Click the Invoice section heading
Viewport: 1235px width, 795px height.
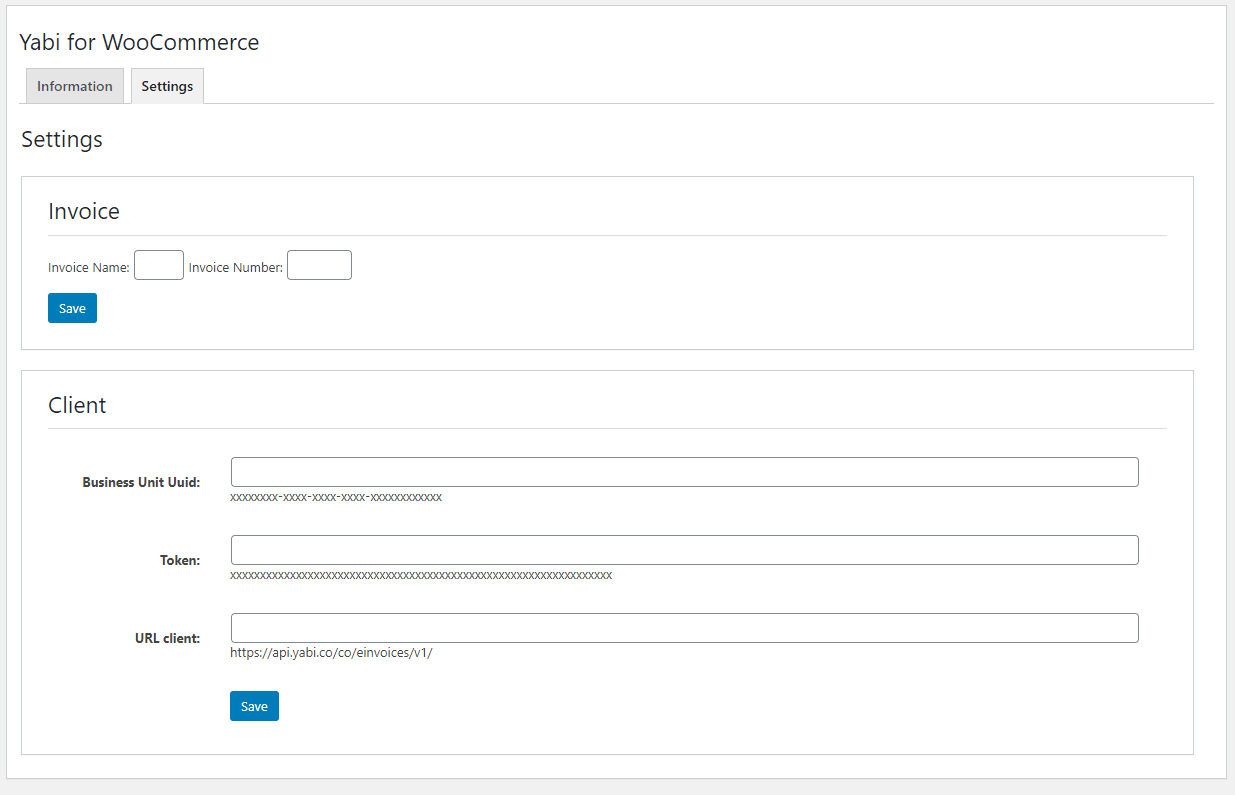point(84,212)
